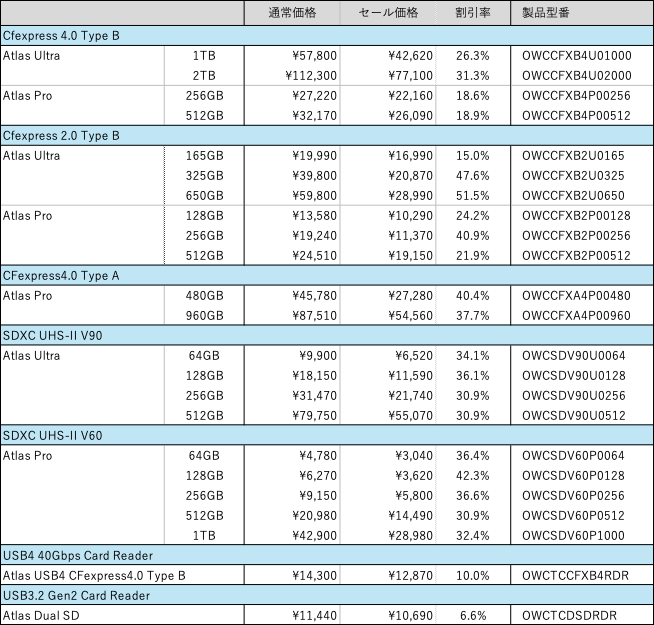Viewport: 654px width, 625px height.
Task: Click the sale price ¥3,040
Action: click(414, 456)
